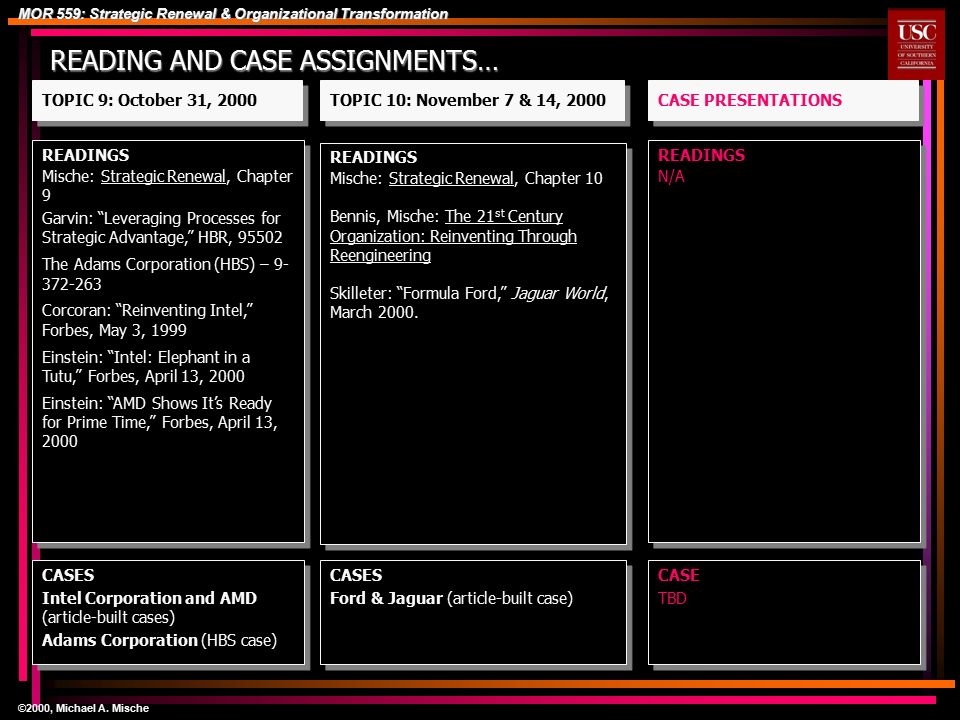Screen dimensions: 960x720
Task: Select the TOPIC 9: October 31, 2000 header
Action: pos(168,100)
